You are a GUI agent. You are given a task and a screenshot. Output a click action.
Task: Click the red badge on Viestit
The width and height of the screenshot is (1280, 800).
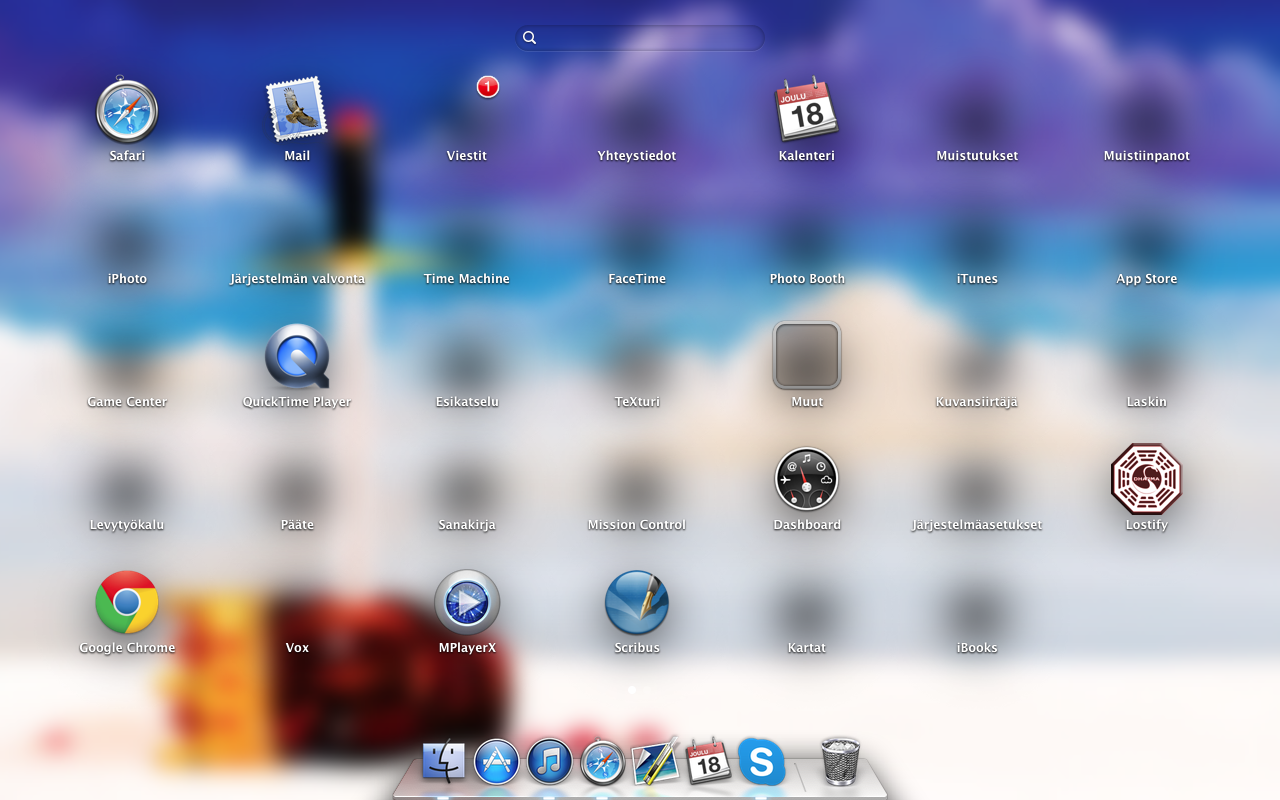tap(487, 87)
